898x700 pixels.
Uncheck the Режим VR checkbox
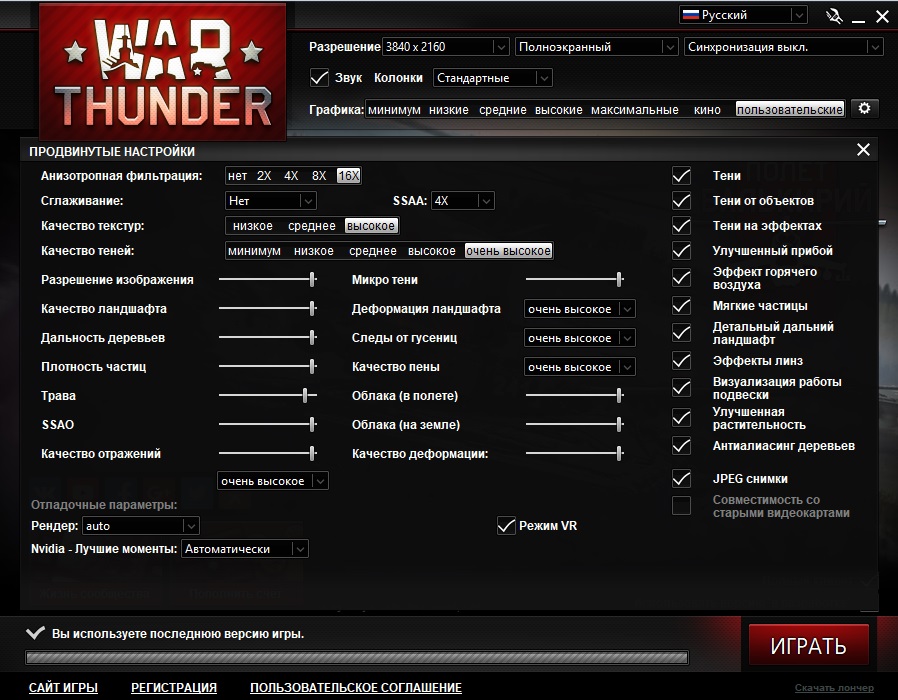pos(506,525)
